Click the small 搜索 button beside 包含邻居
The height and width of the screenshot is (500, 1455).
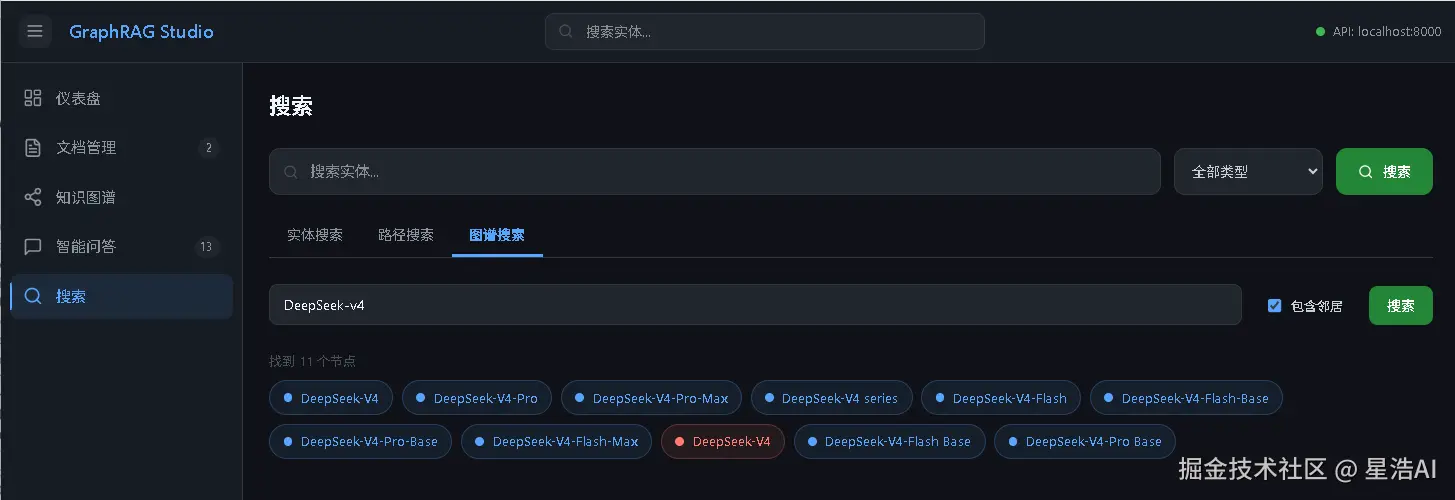[x=1400, y=306]
